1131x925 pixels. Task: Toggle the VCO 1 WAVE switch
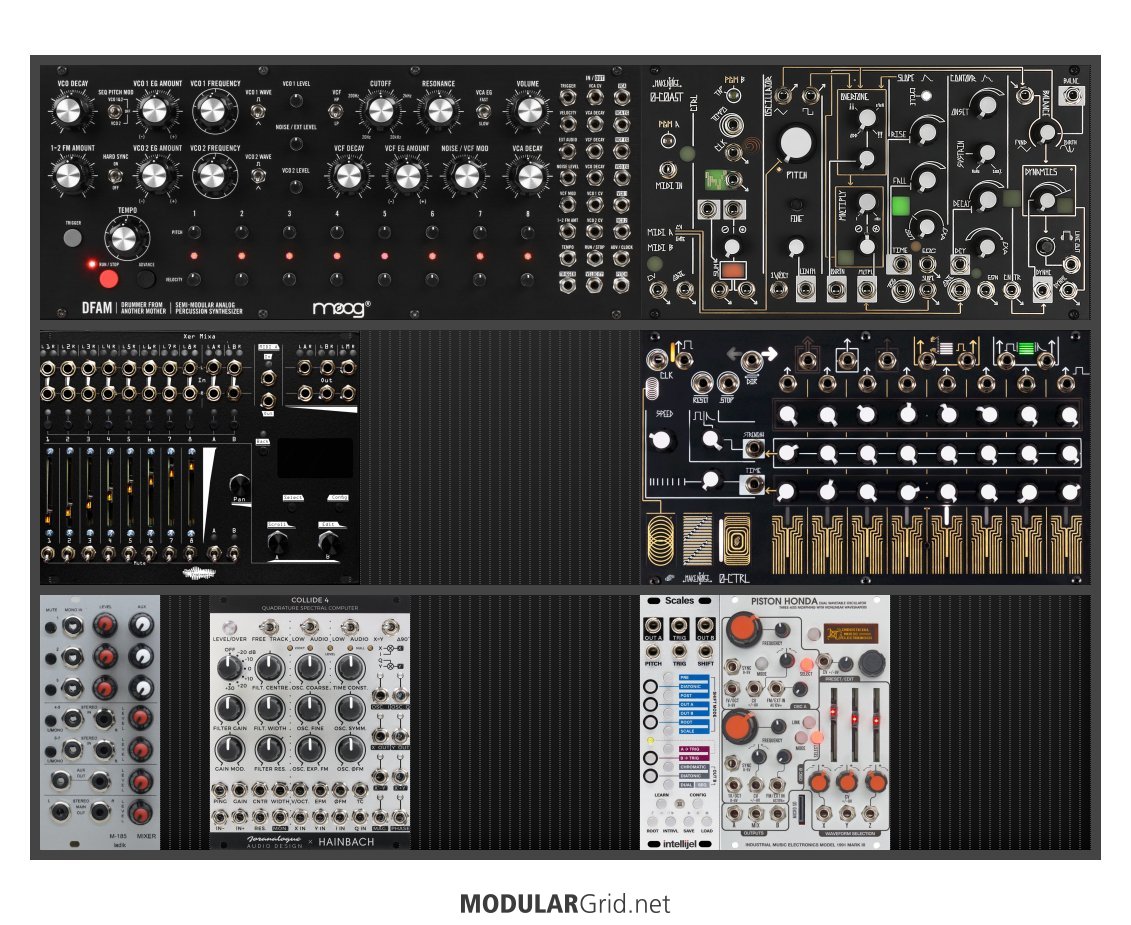click(x=256, y=112)
